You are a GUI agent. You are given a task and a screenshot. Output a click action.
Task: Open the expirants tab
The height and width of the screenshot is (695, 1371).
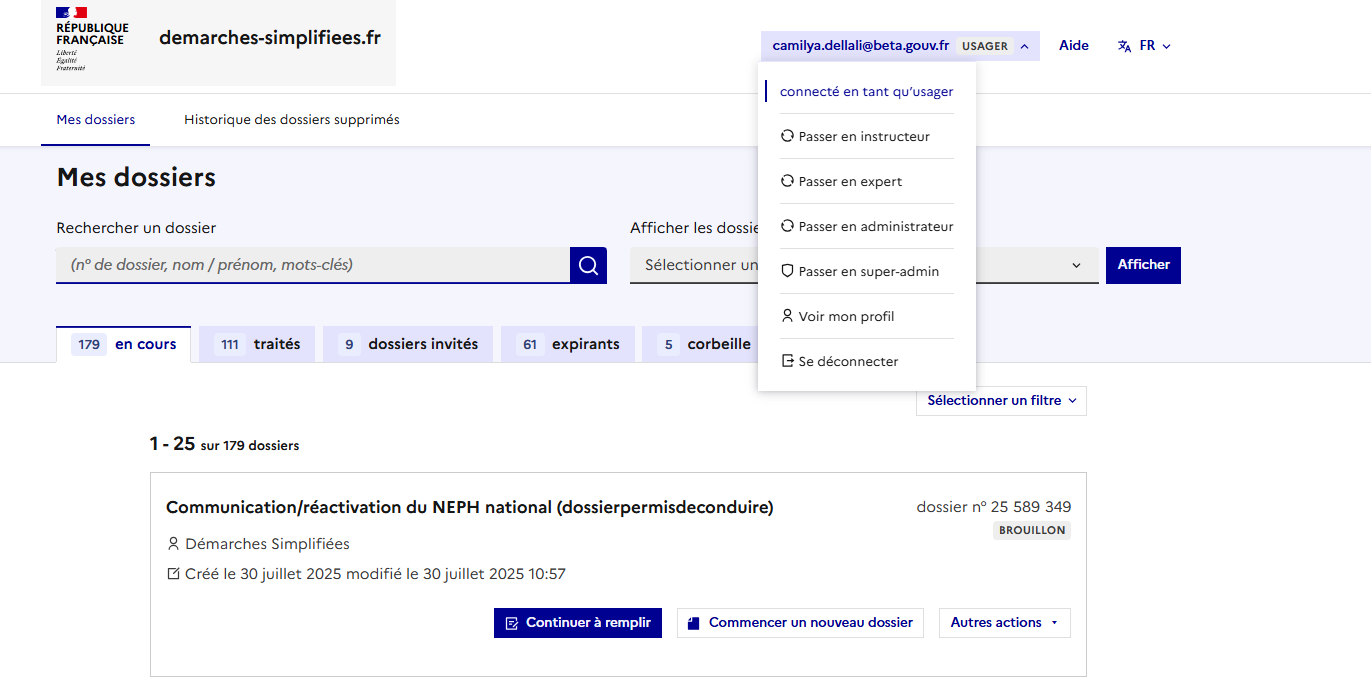(x=567, y=344)
